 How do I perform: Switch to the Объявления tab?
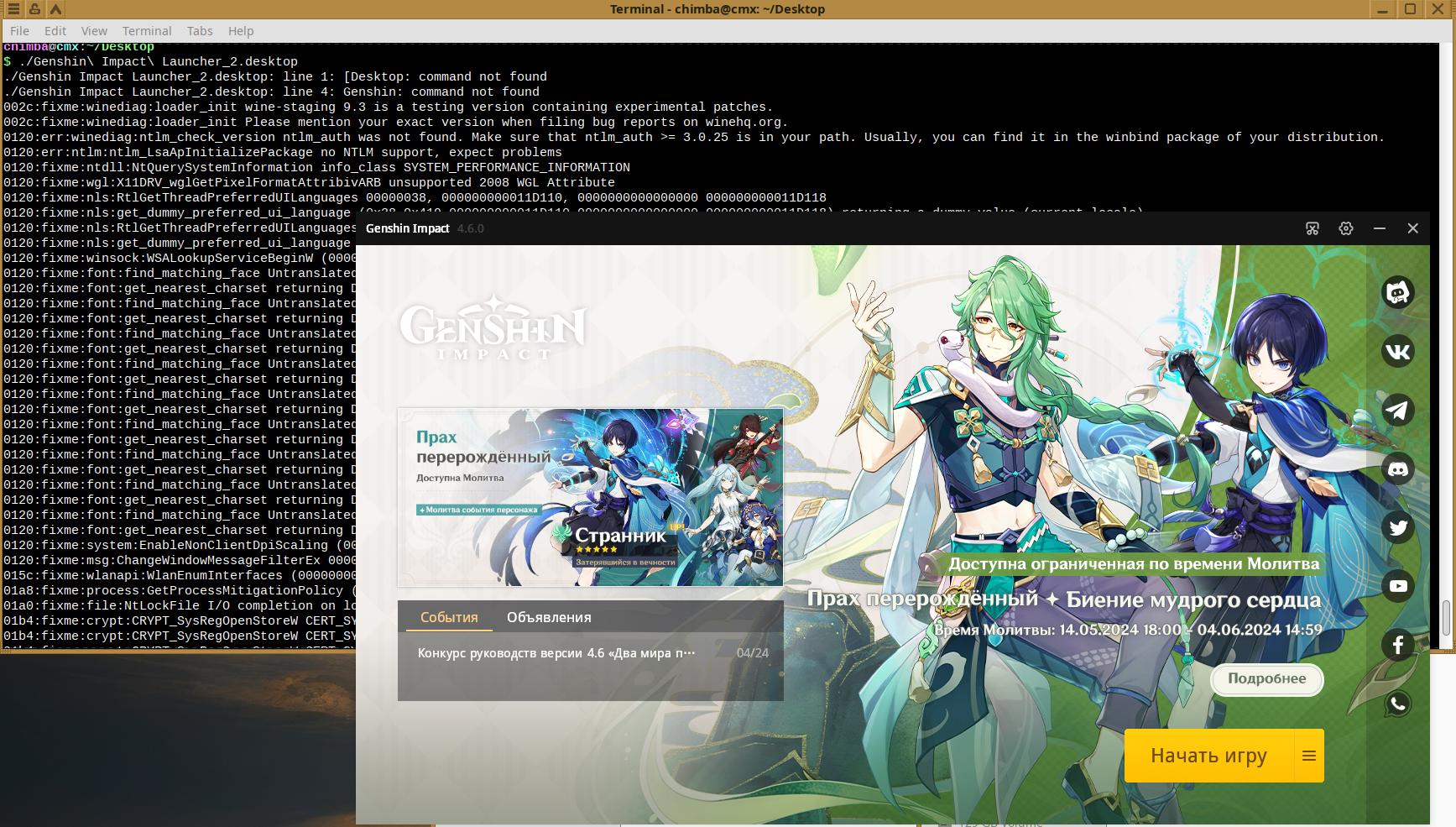[x=549, y=617]
